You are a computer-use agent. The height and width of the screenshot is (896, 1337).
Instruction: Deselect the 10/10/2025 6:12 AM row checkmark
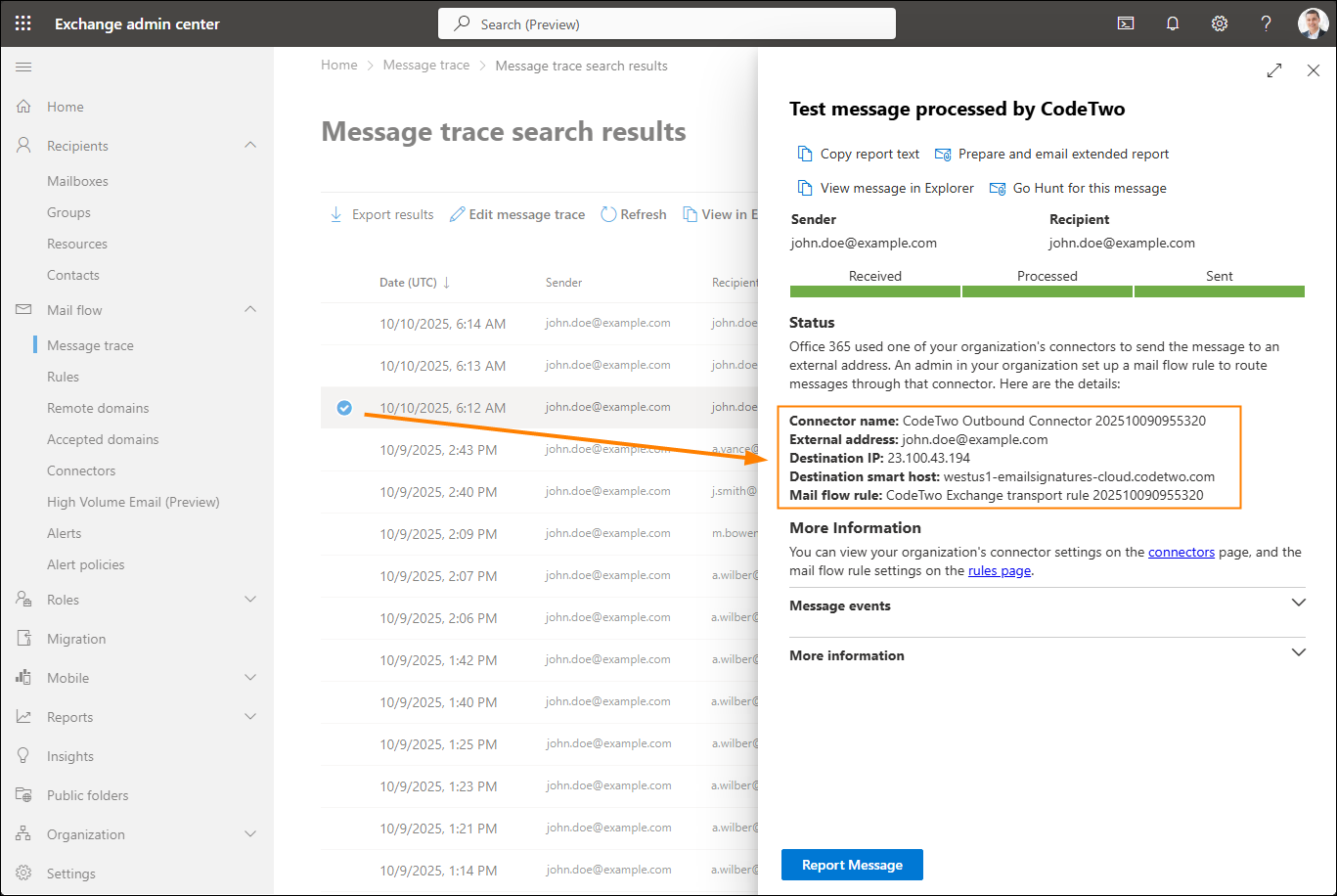coord(344,408)
